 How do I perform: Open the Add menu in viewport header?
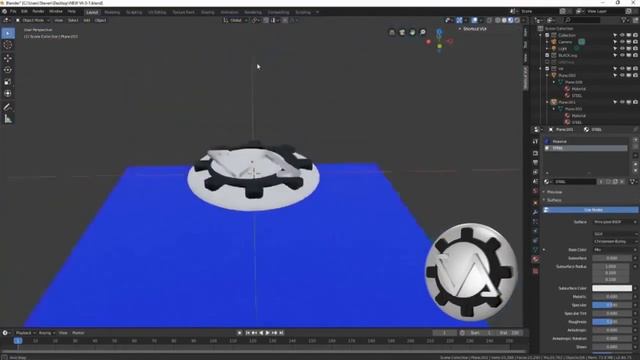tap(87, 20)
